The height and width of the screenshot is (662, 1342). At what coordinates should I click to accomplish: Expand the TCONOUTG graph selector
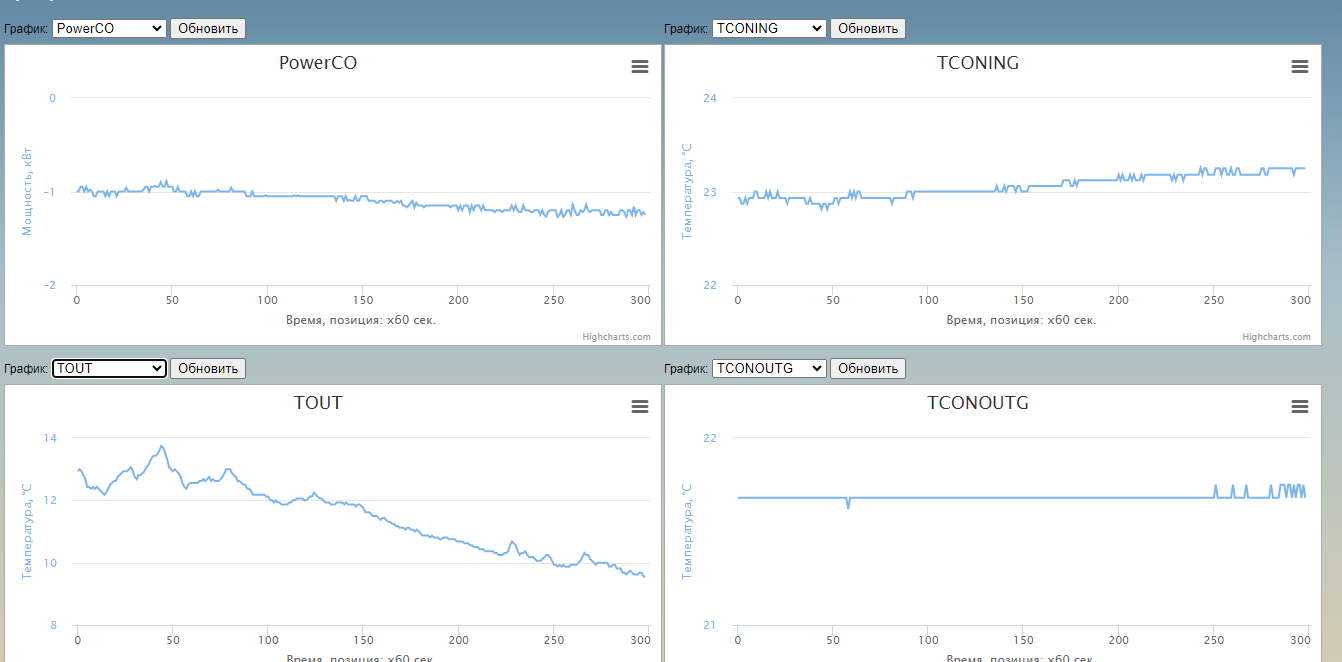(x=769, y=368)
